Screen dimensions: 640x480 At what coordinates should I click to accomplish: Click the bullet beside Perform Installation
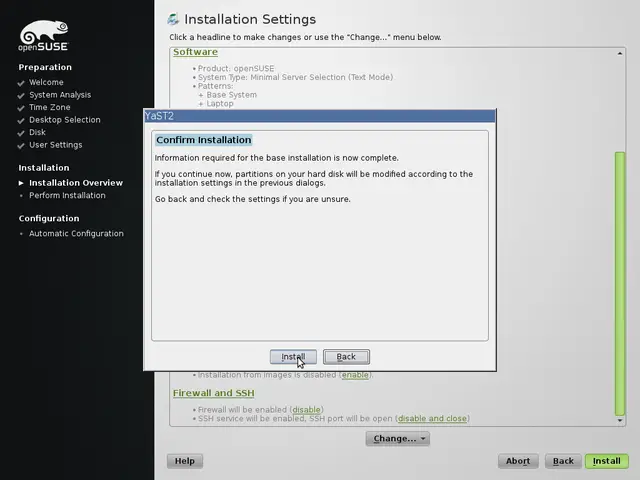pos(21,196)
